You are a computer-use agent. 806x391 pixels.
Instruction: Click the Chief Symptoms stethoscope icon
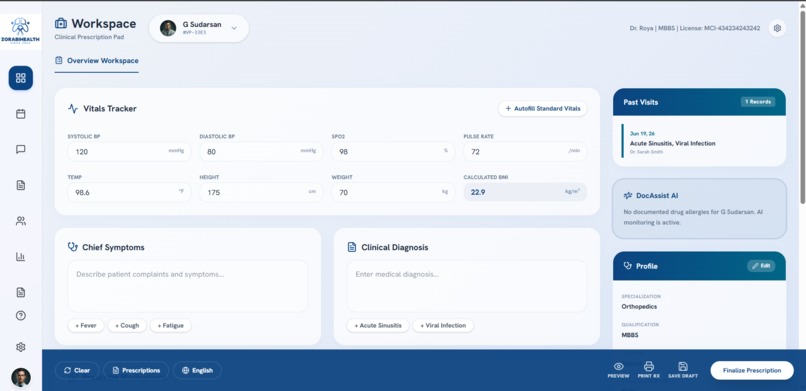(x=72, y=247)
